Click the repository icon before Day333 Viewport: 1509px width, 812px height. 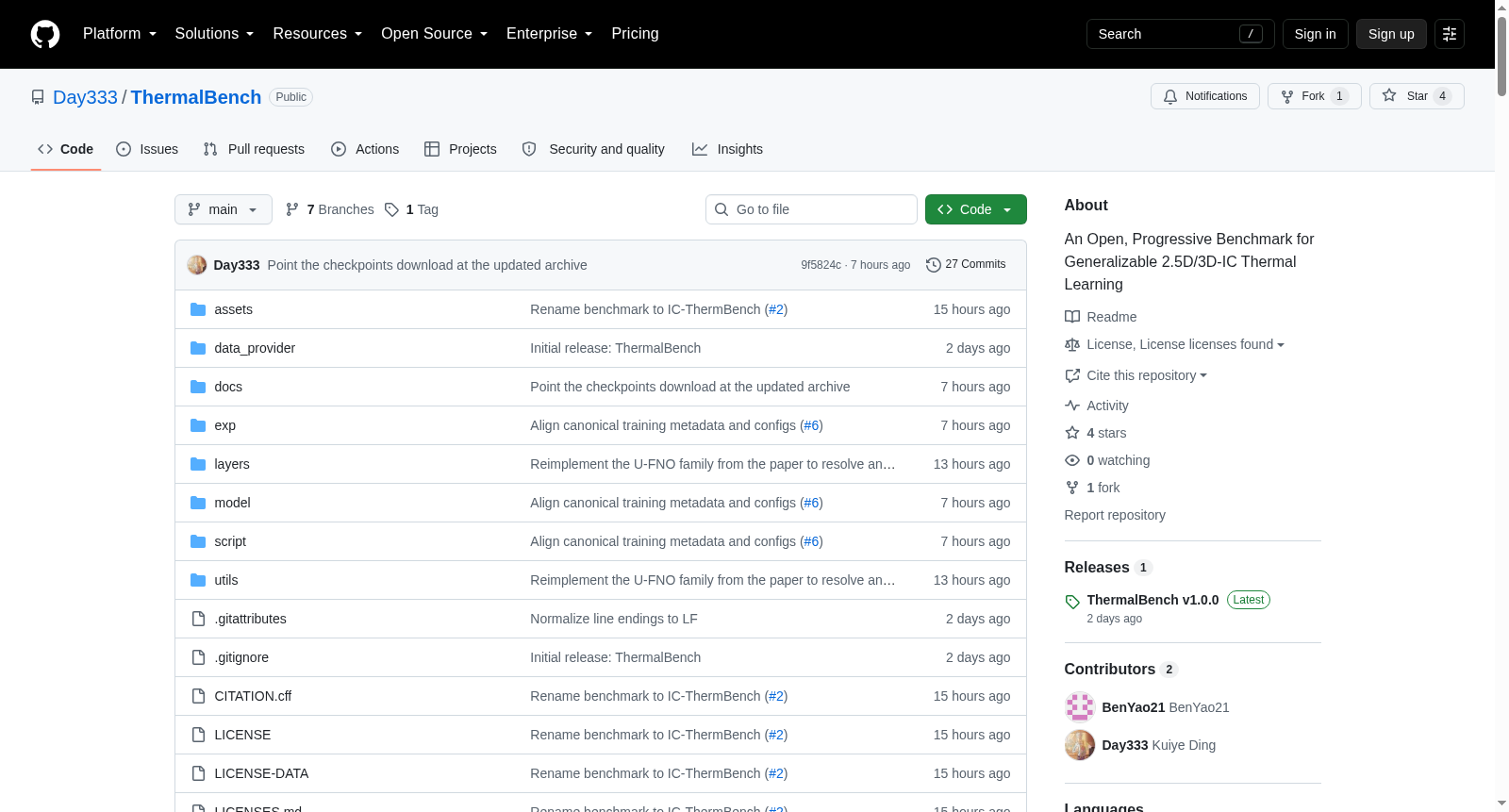pyautogui.click(x=38, y=97)
